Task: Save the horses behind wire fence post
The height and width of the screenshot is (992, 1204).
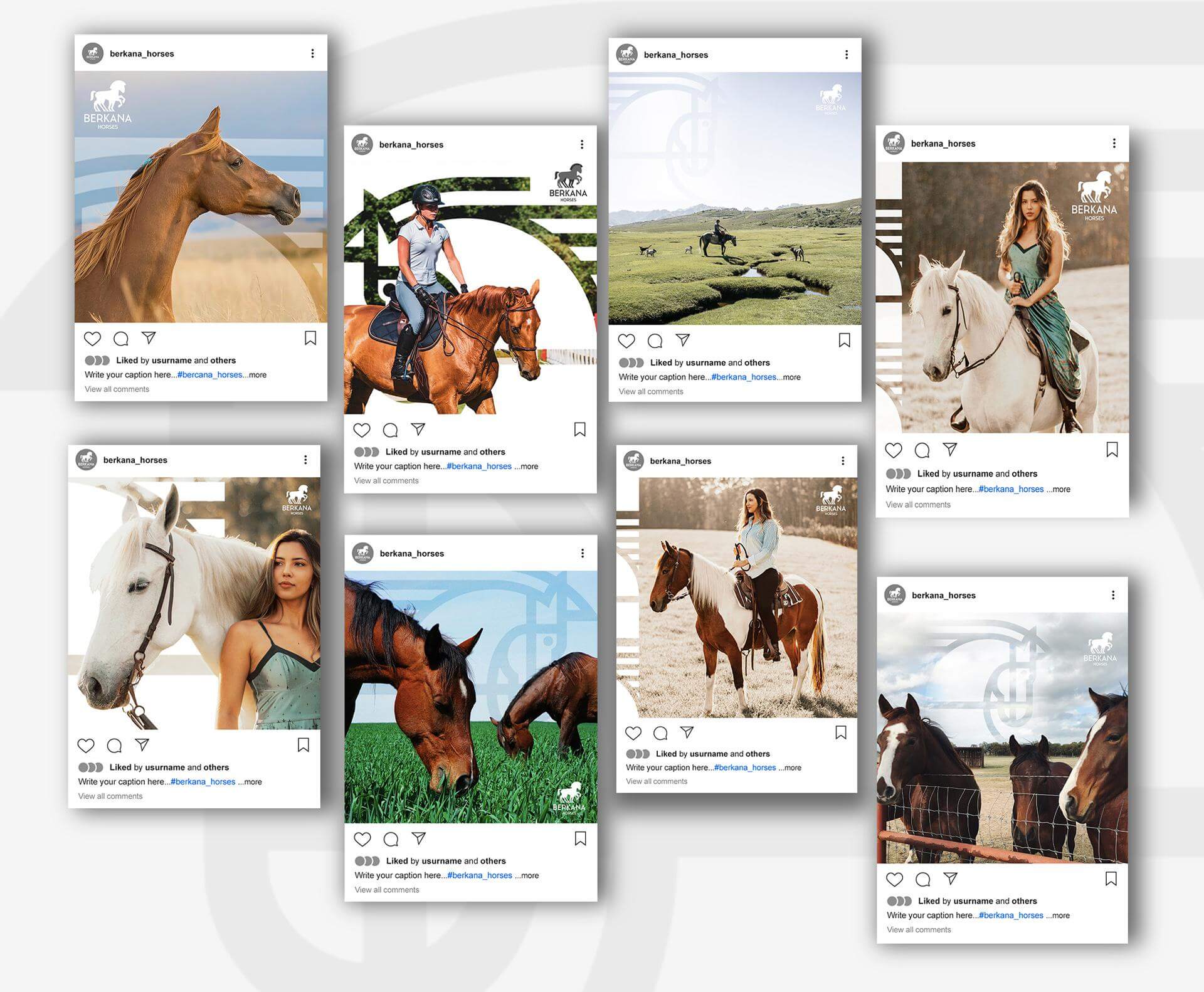Action: [x=1111, y=879]
